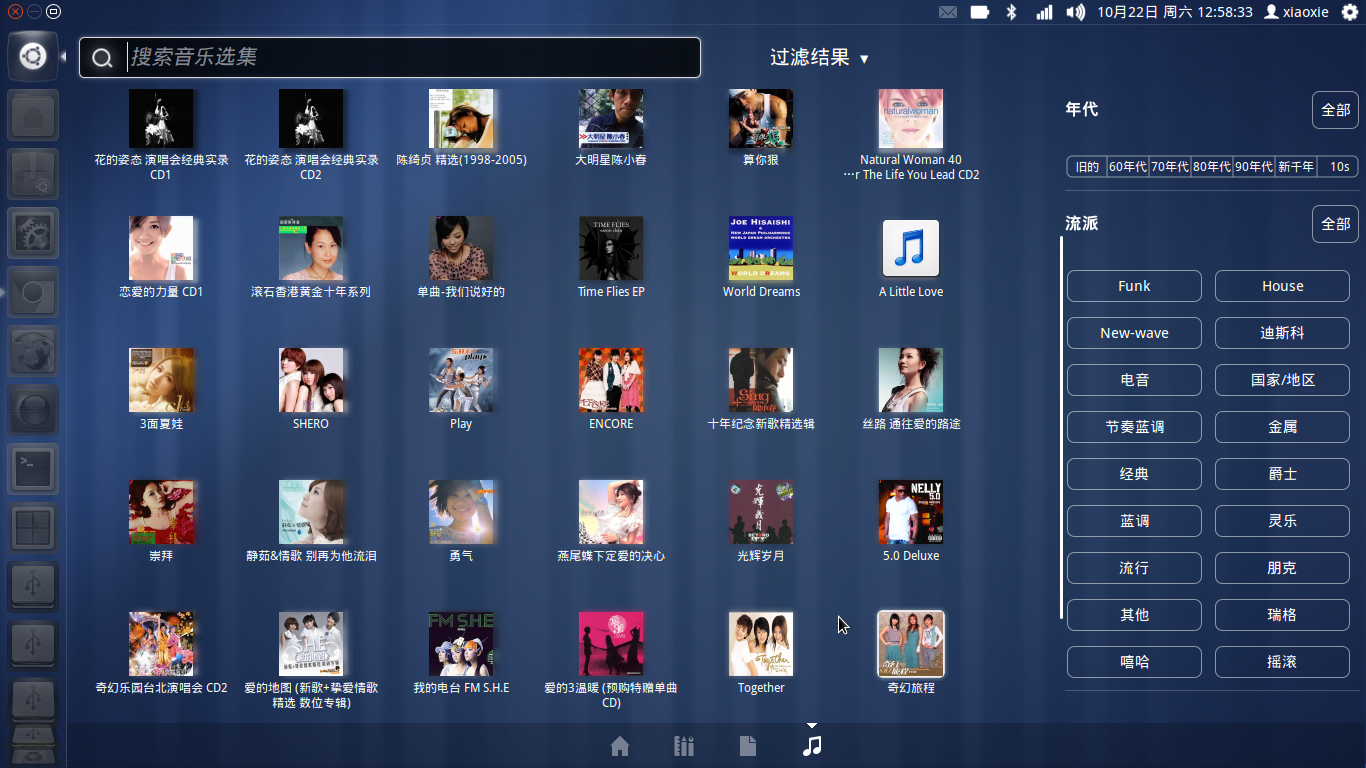Open the Bluetooth indicator

point(1011,12)
